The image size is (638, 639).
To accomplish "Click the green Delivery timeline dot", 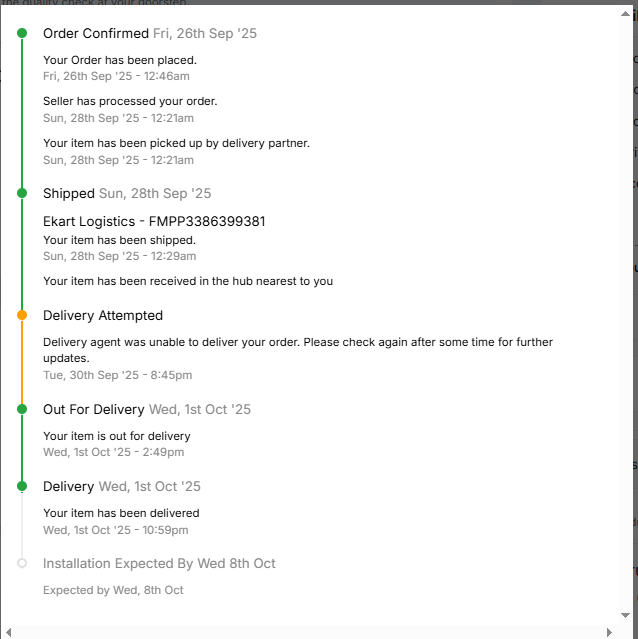I will [x=22, y=486].
